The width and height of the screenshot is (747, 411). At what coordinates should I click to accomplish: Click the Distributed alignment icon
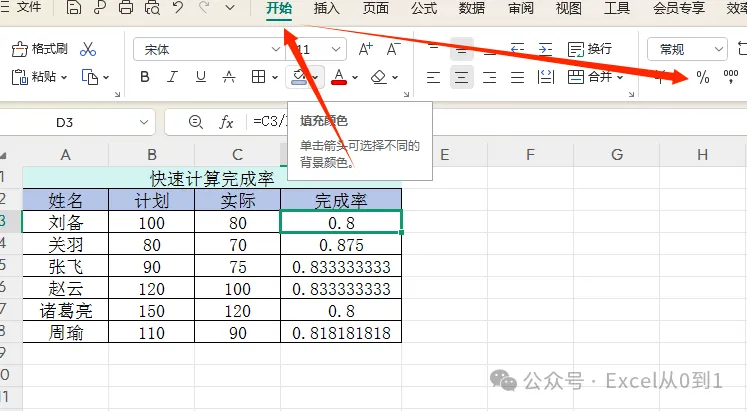(545, 77)
